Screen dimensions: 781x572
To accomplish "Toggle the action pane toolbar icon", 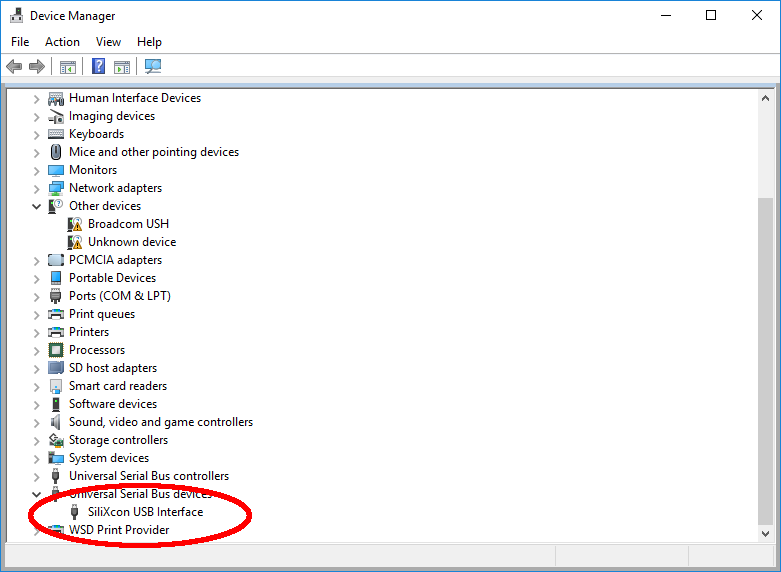I will (x=122, y=66).
